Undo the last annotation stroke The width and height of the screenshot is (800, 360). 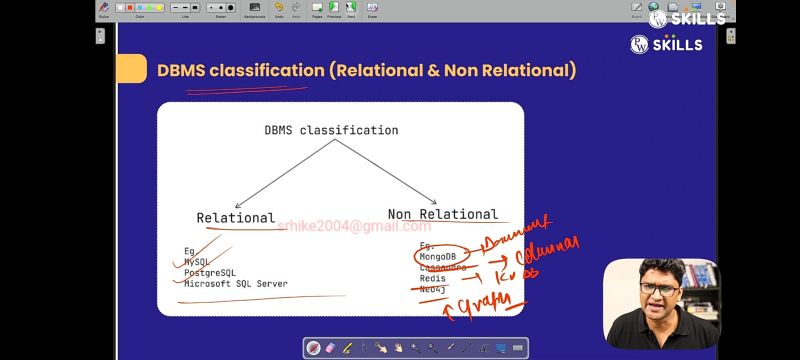coord(279,7)
